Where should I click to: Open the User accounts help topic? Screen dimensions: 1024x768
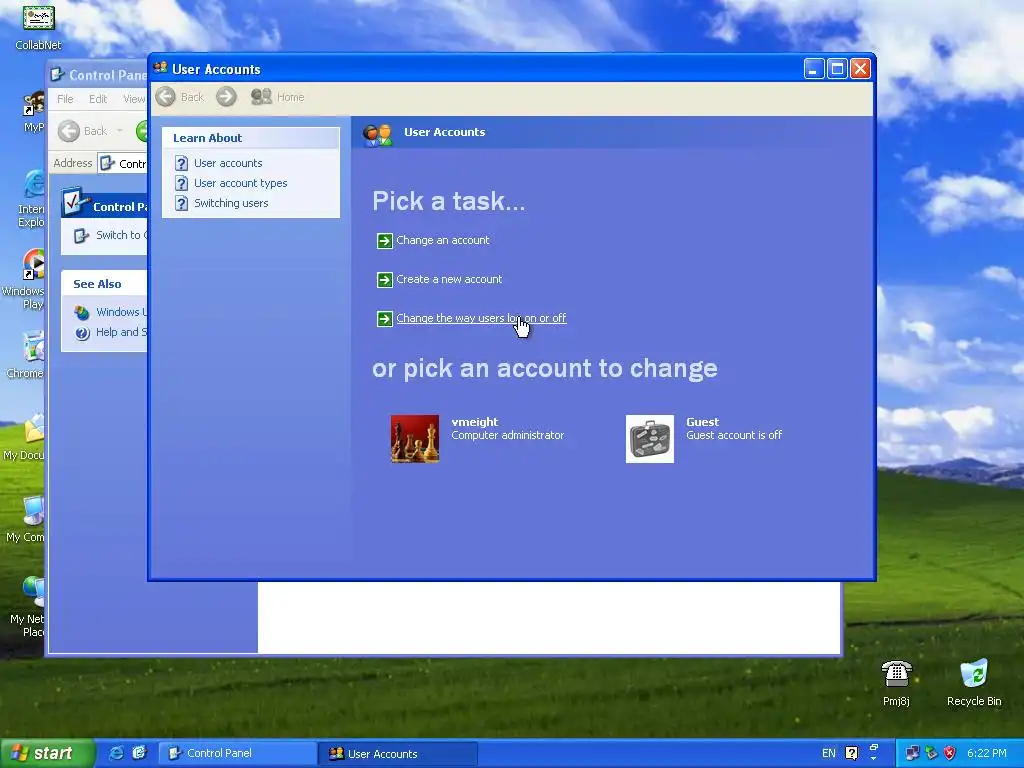(x=228, y=163)
